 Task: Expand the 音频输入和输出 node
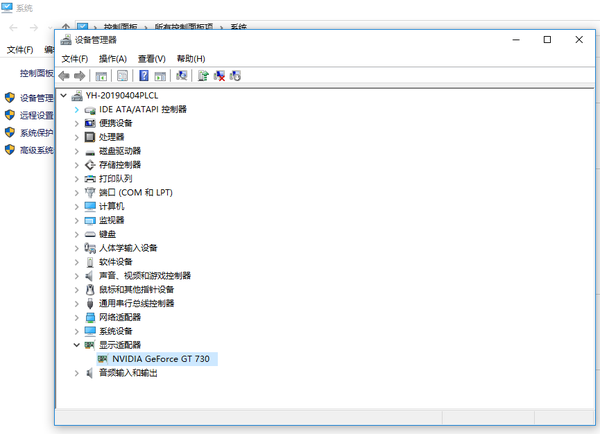(77, 373)
